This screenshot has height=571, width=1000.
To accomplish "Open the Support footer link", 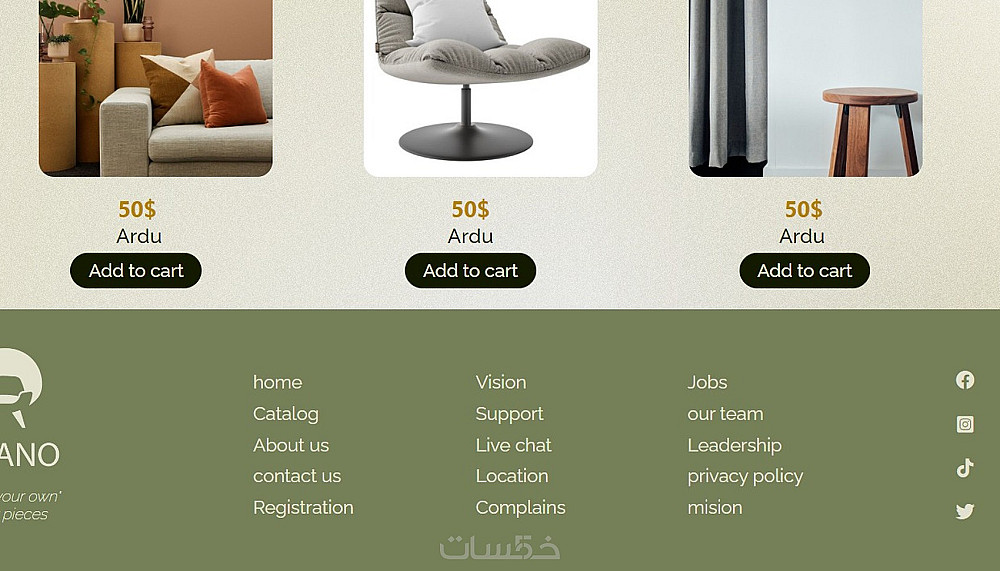I will click(x=510, y=414).
